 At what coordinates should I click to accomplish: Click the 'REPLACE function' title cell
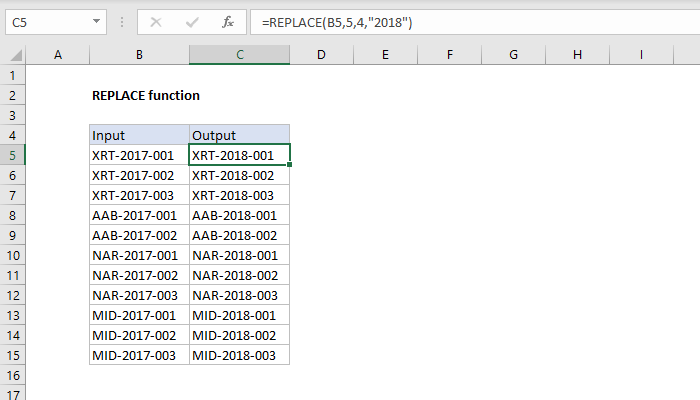point(146,96)
